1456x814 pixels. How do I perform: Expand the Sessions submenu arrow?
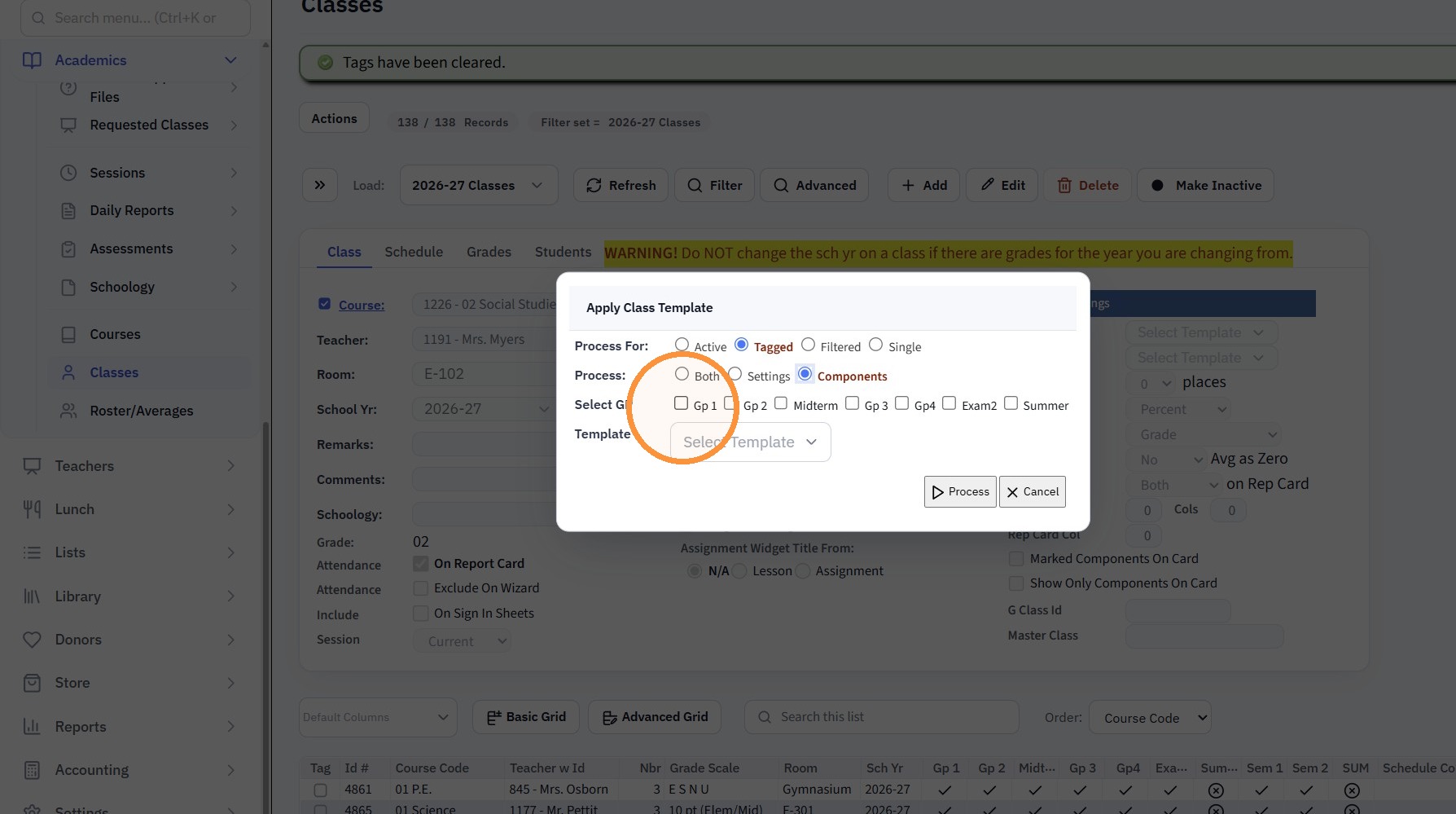coord(234,173)
